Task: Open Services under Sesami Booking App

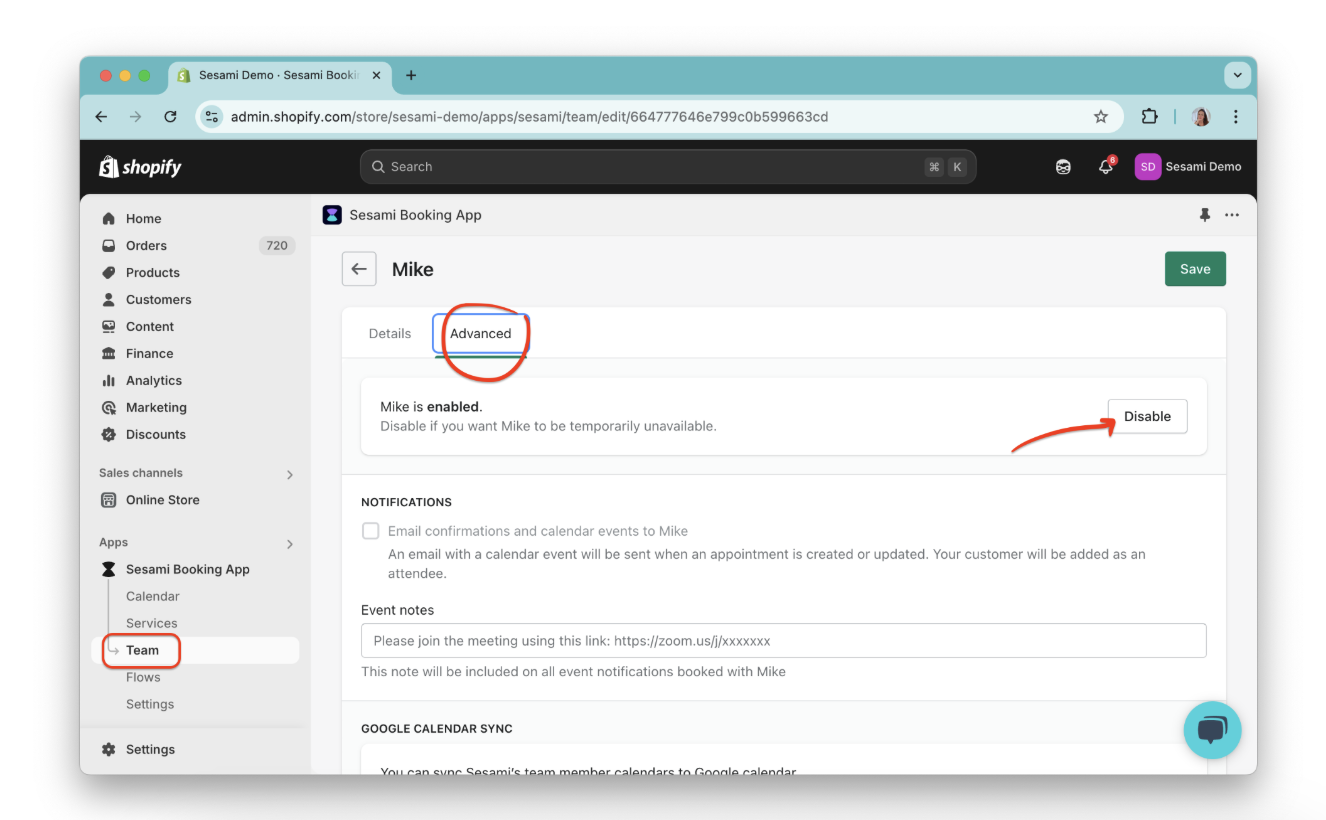Action: [152, 623]
